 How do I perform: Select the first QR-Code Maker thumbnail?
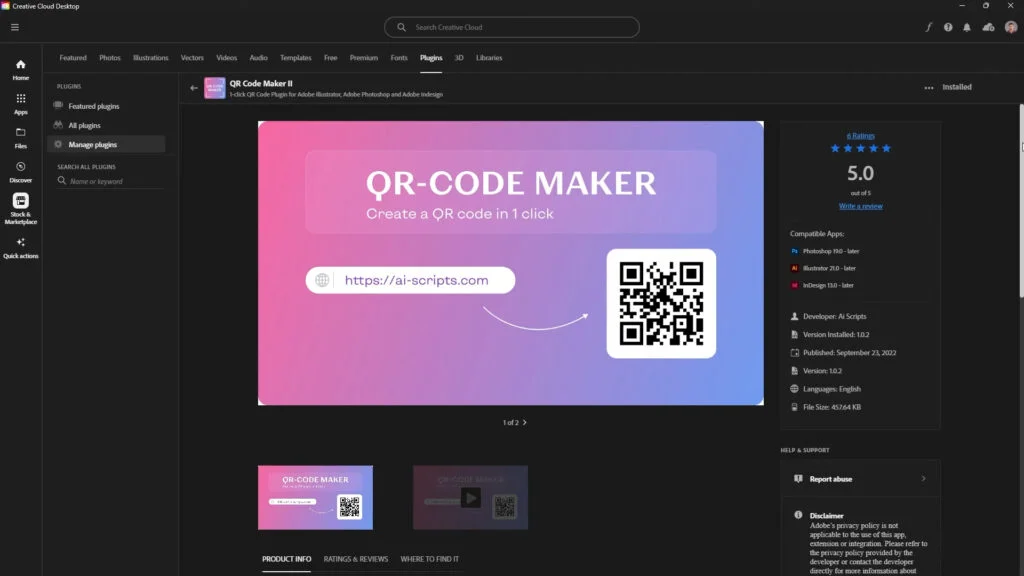click(315, 498)
